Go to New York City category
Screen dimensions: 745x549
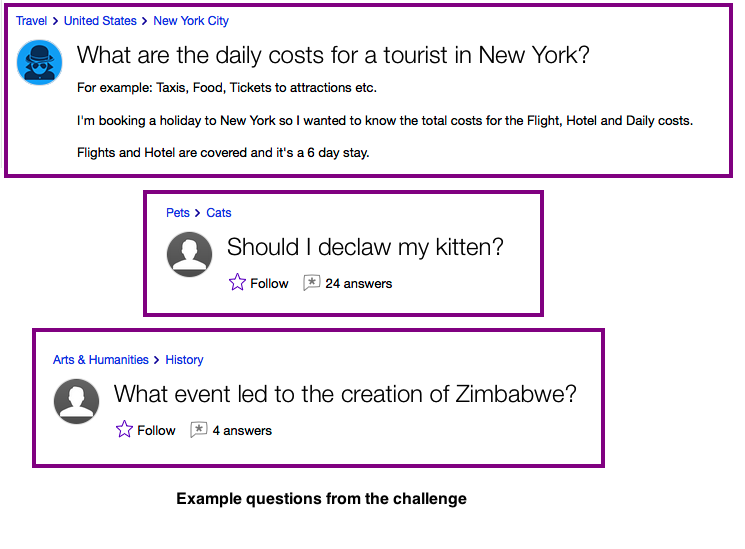click(191, 21)
